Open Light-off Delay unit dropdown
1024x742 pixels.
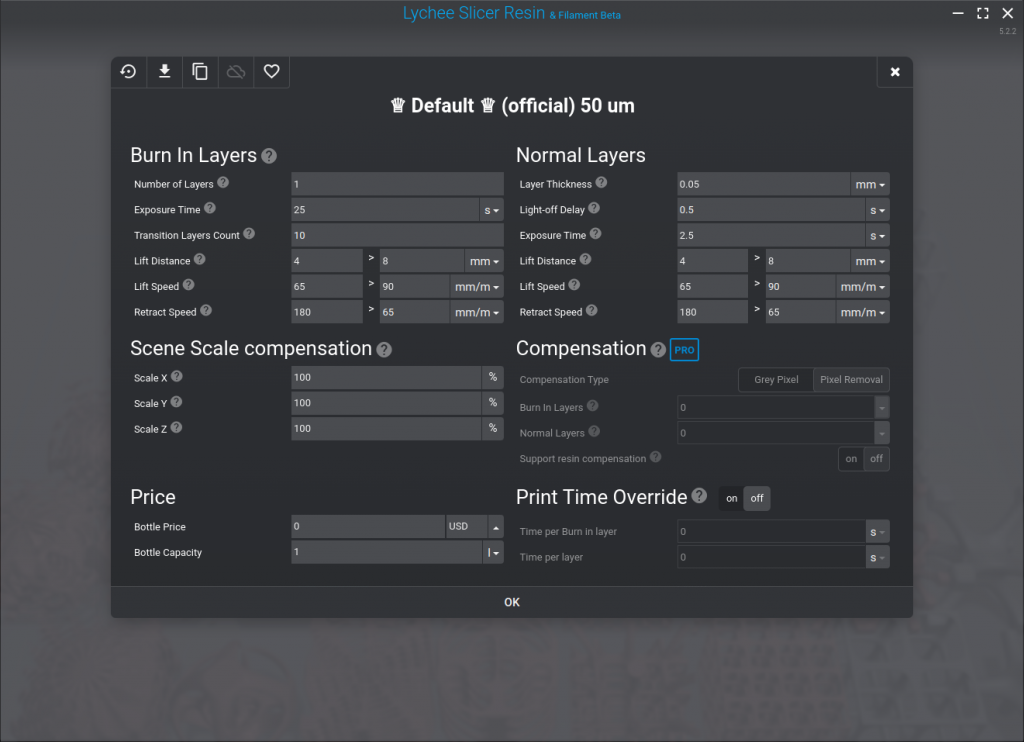[877, 210]
